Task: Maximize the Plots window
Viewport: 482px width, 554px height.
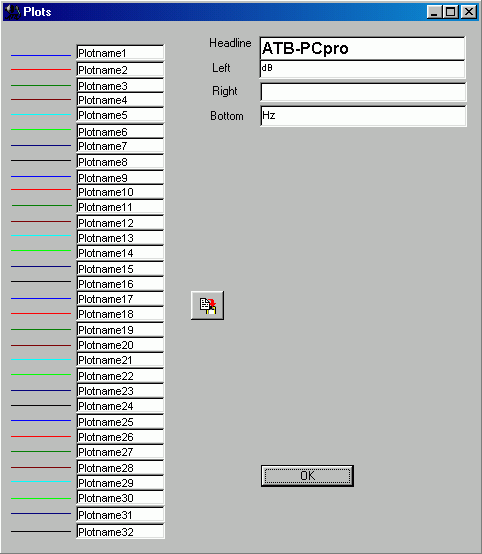Action: click(x=451, y=12)
